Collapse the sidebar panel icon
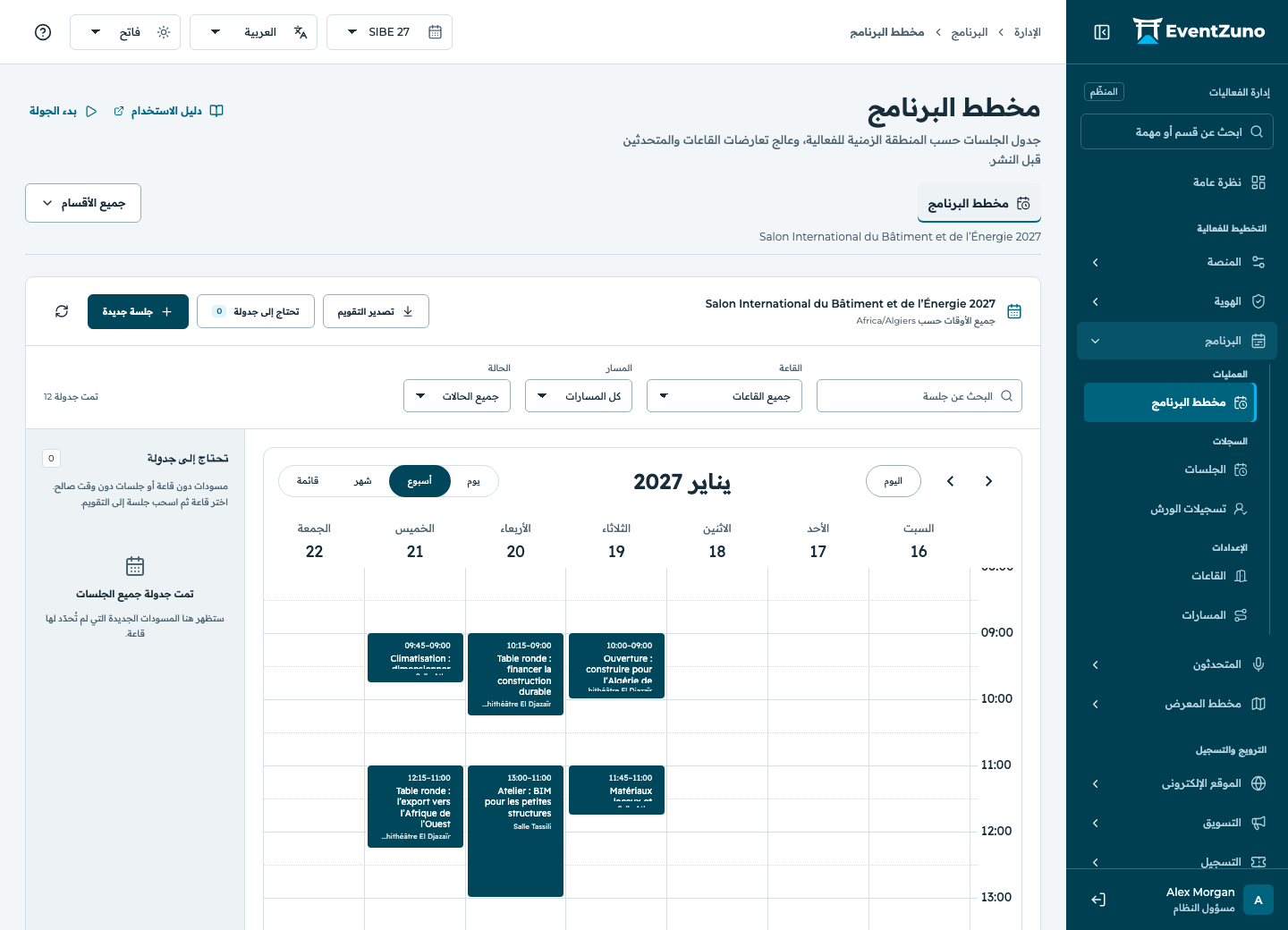Viewport: 1288px width, 930px height. coord(1102,32)
